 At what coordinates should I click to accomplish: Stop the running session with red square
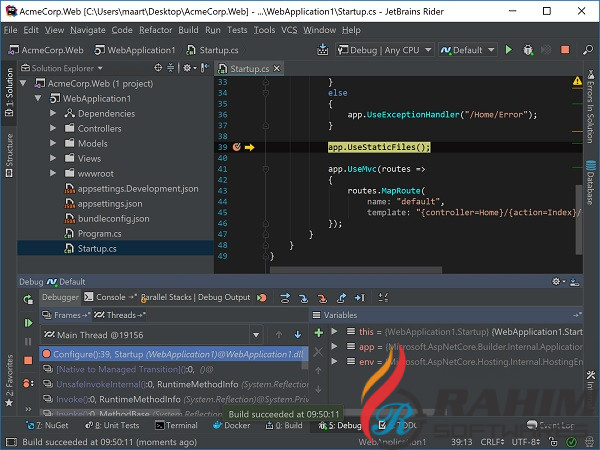[565, 49]
